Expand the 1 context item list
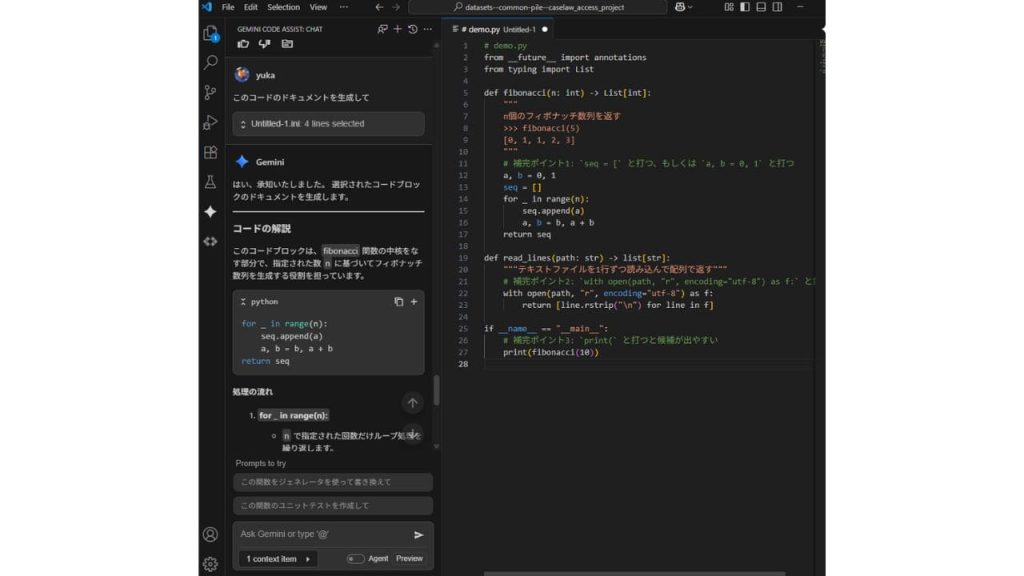The width and height of the screenshot is (1024, 576). [x=278, y=559]
